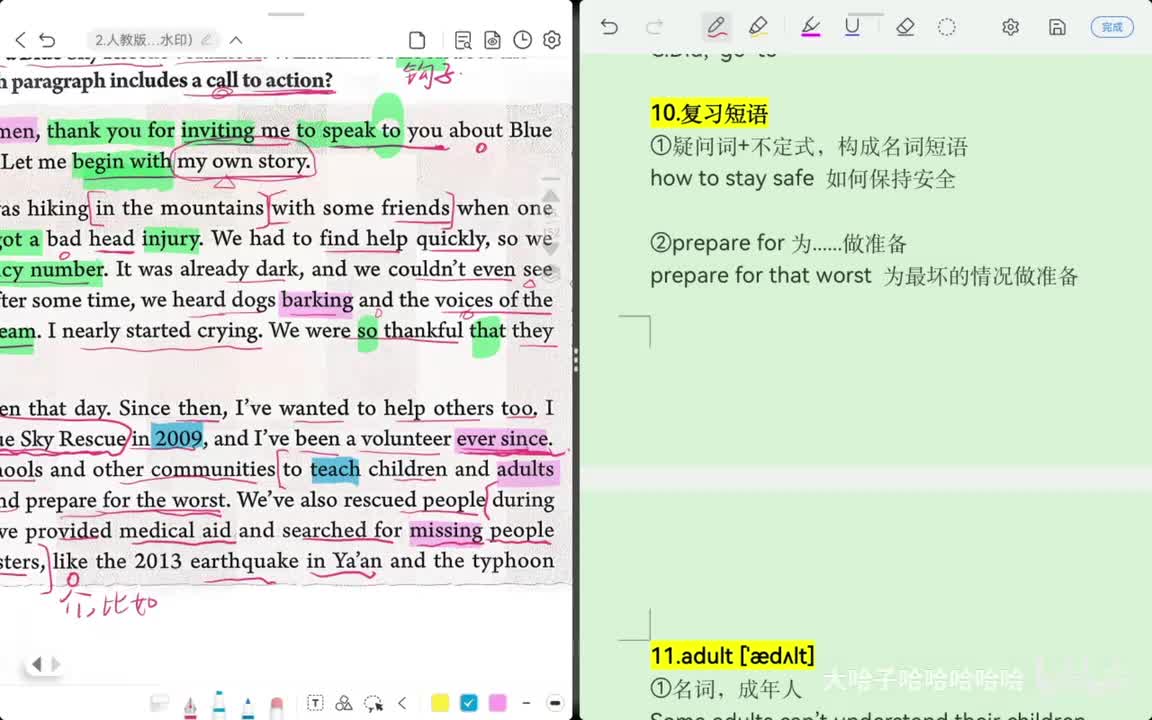1152x720 pixels.
Task: Open the document preview eye icon
Action: [492, 40]
